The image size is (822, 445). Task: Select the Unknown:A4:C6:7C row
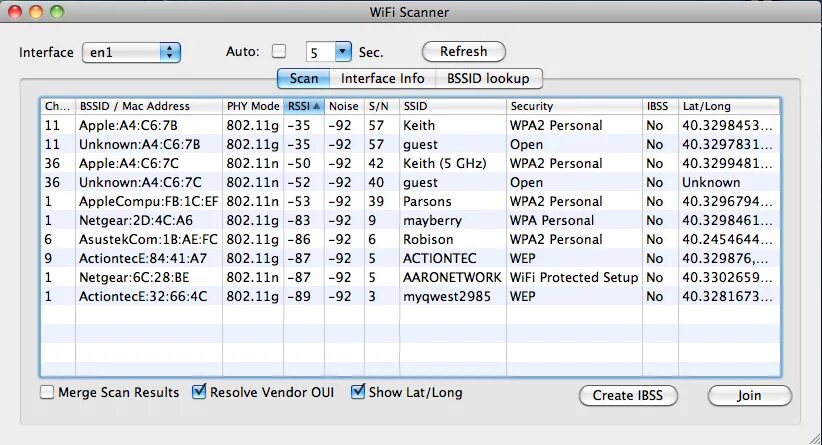coord(410,182)
